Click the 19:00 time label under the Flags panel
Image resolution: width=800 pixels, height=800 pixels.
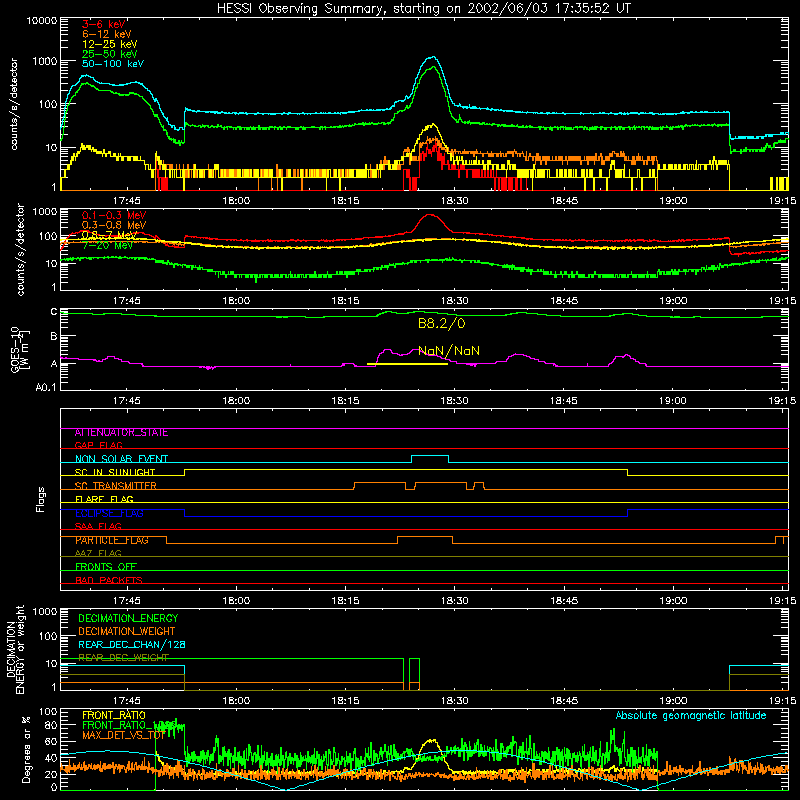[x=673, y=601]
